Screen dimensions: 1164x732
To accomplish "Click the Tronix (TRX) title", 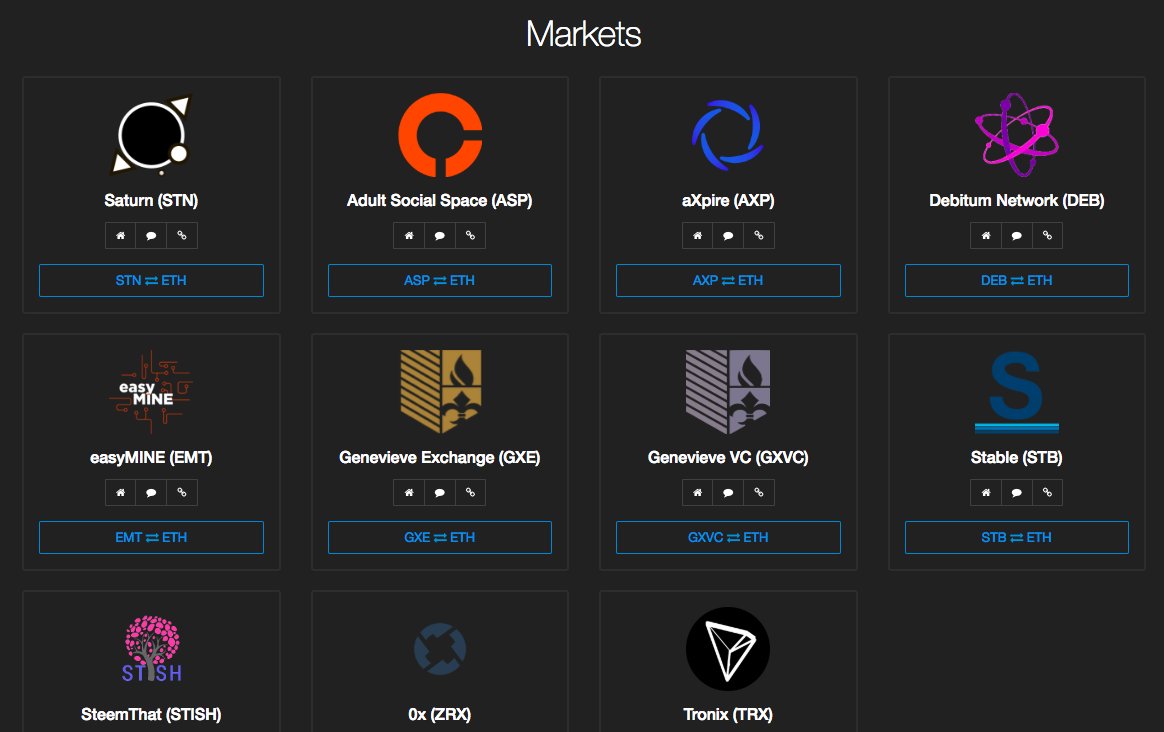I will tap(728, 714).
